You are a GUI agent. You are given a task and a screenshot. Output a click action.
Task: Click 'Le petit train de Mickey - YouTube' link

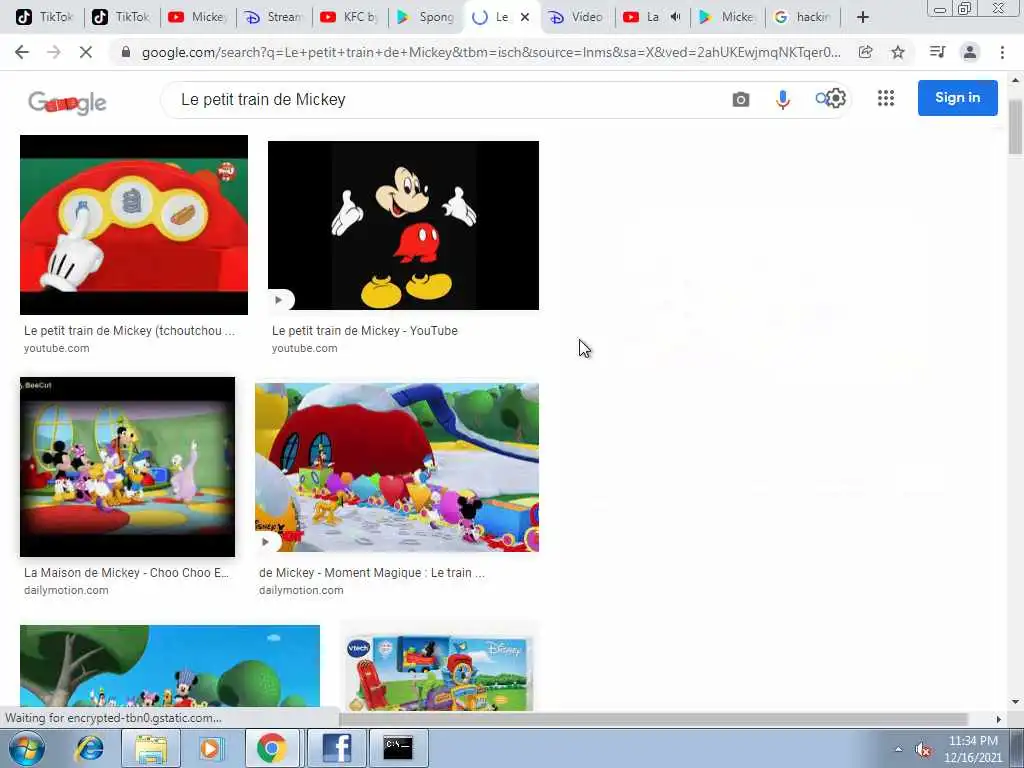[x=364, y=330]
